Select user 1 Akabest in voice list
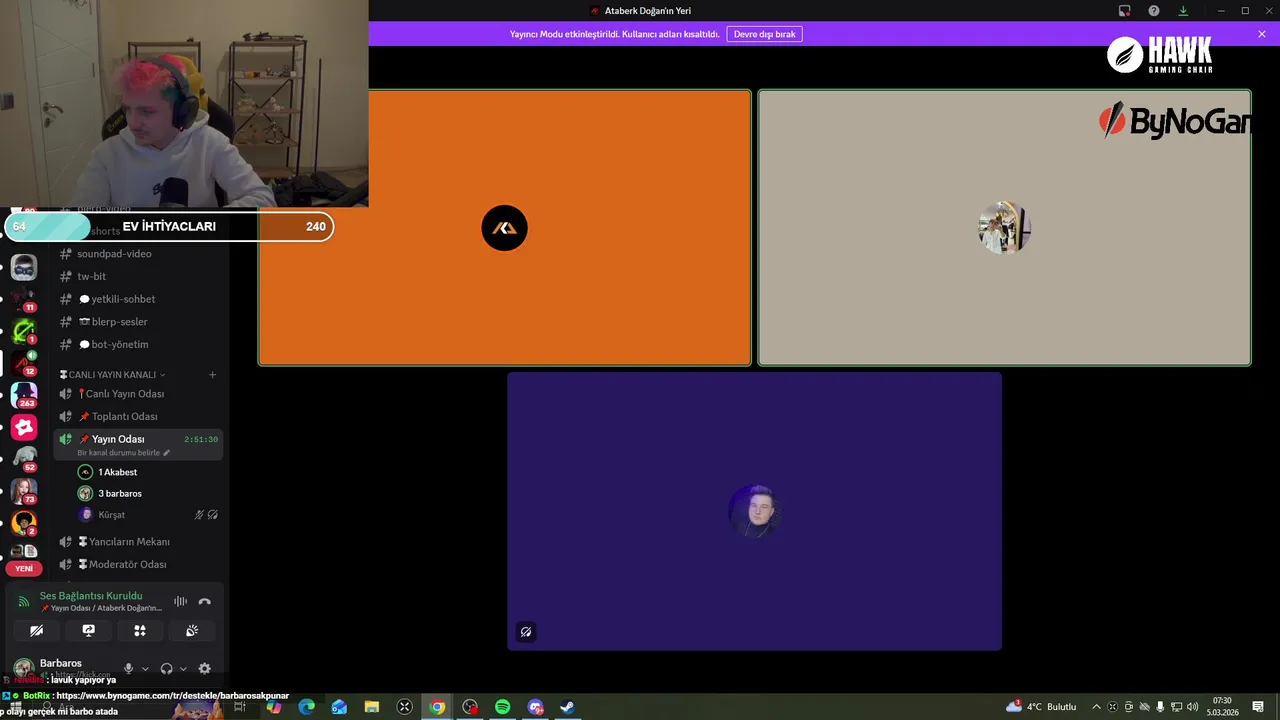 click(117, 472)
